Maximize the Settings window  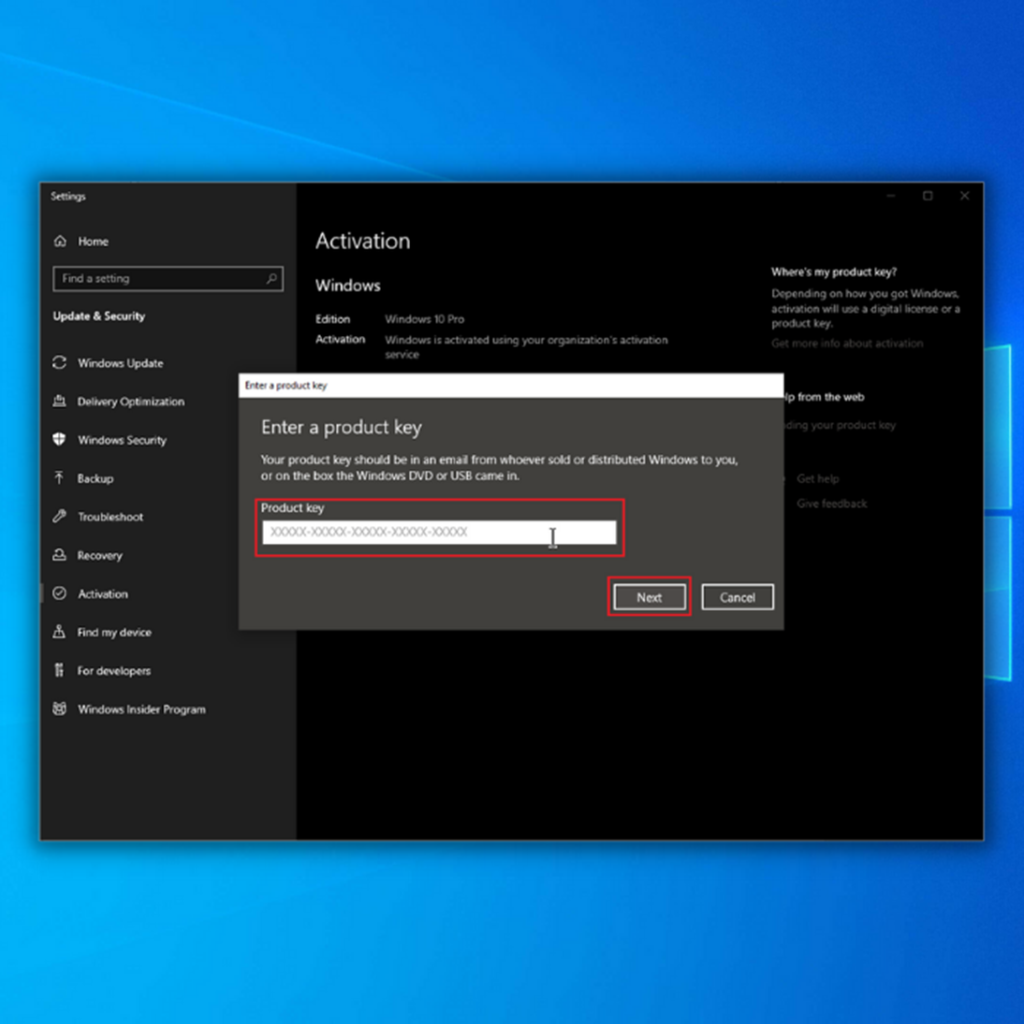927,196
